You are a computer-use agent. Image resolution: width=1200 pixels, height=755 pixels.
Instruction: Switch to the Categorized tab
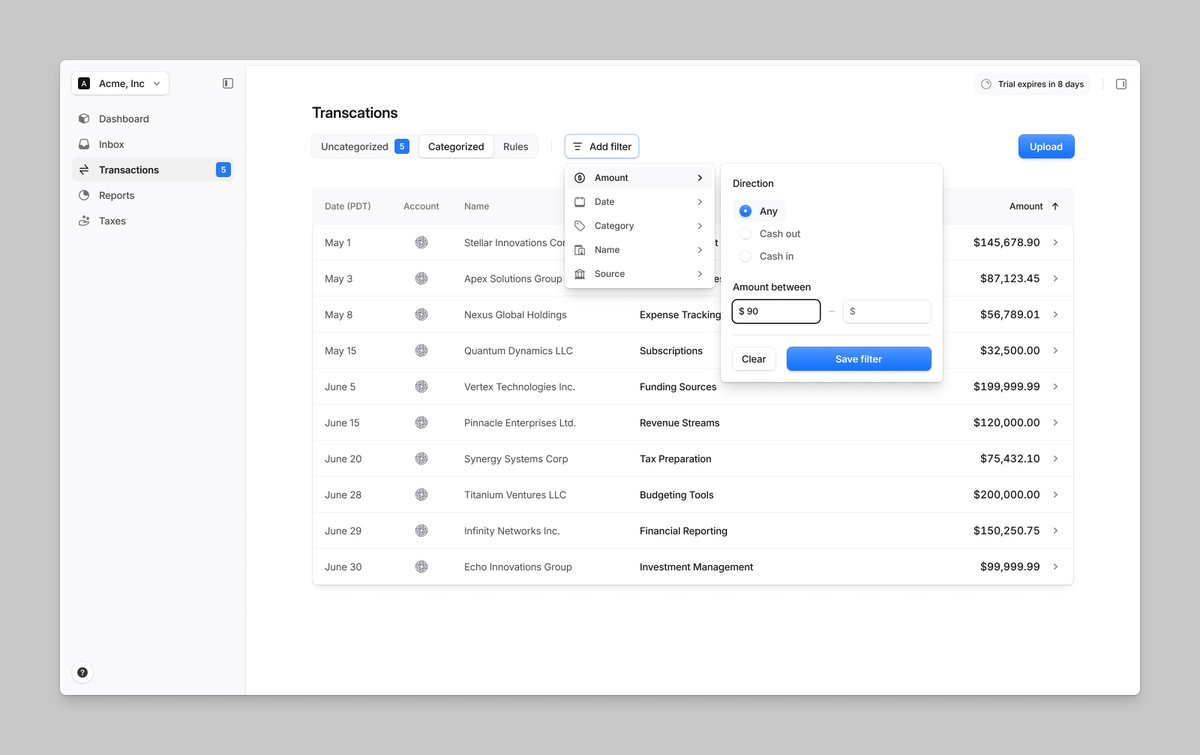(x=456, y=147)
